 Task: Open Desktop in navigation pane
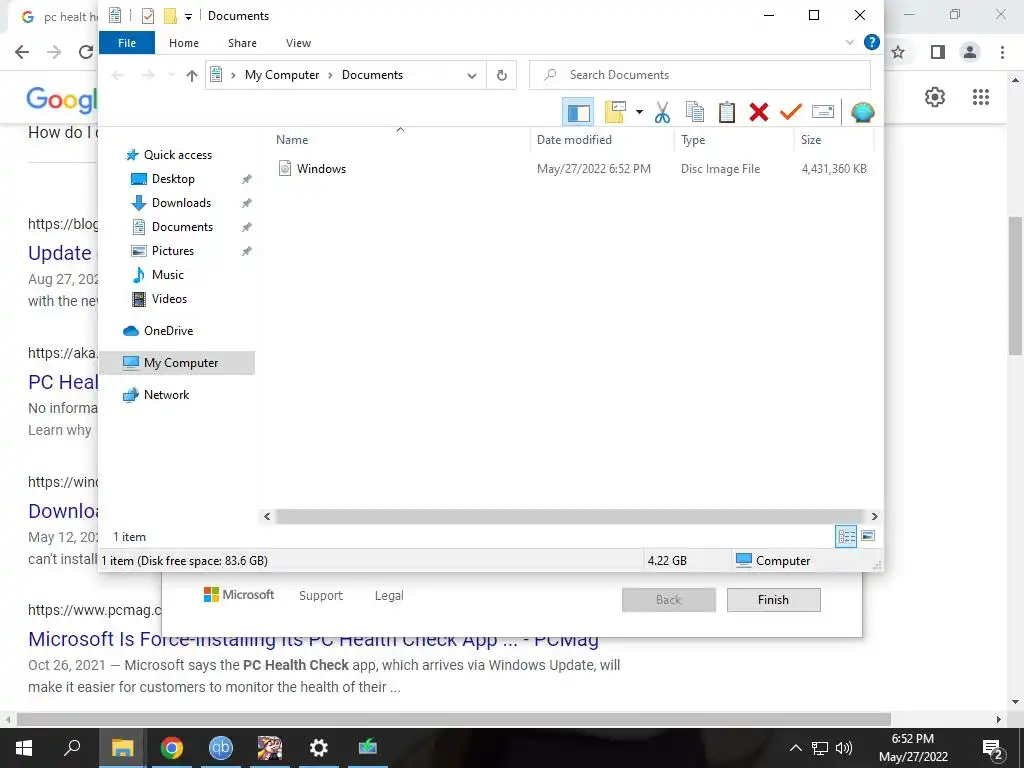173,179
